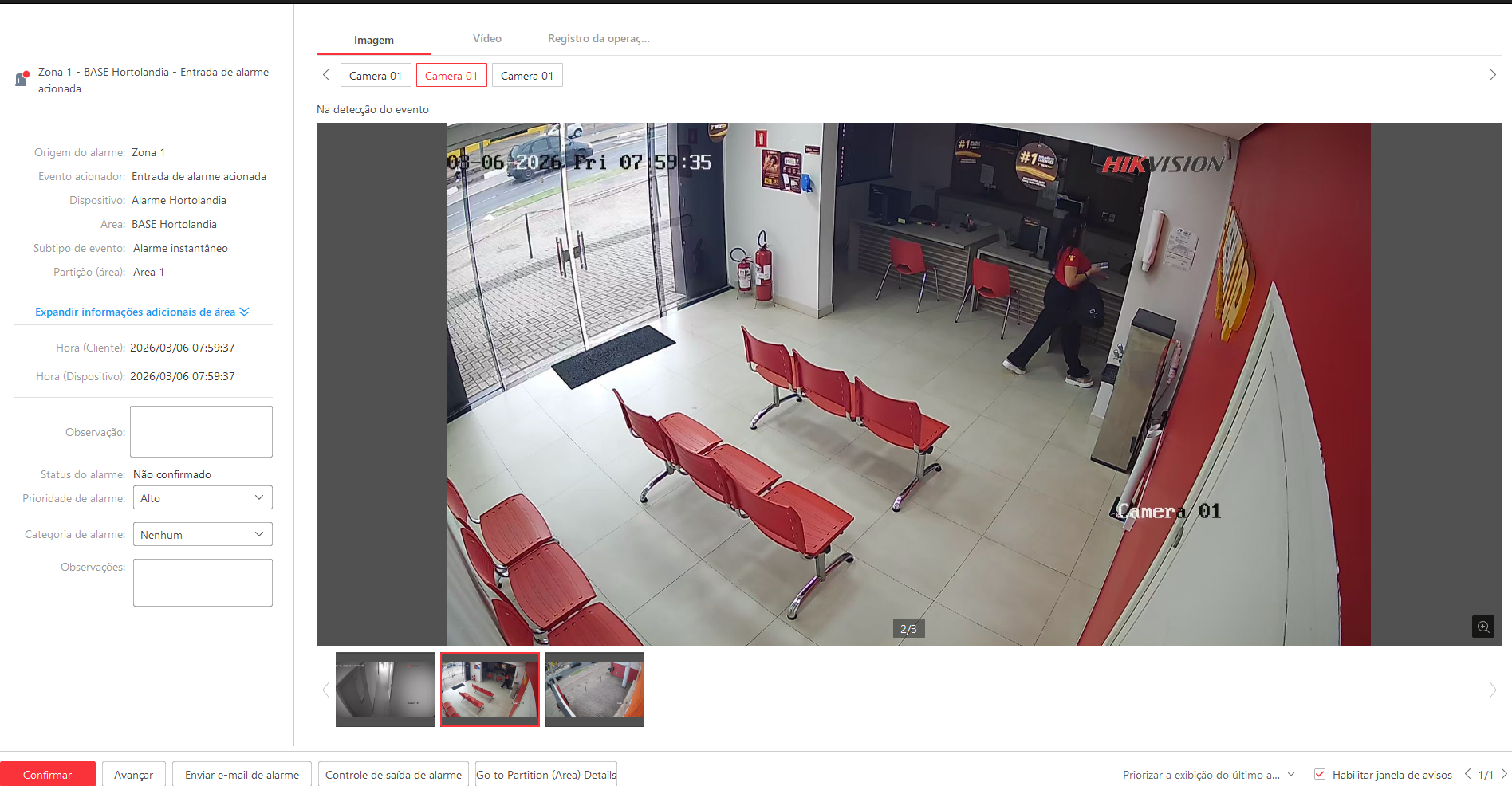
Task: Click the Observação text field
Action: (201, 431)
